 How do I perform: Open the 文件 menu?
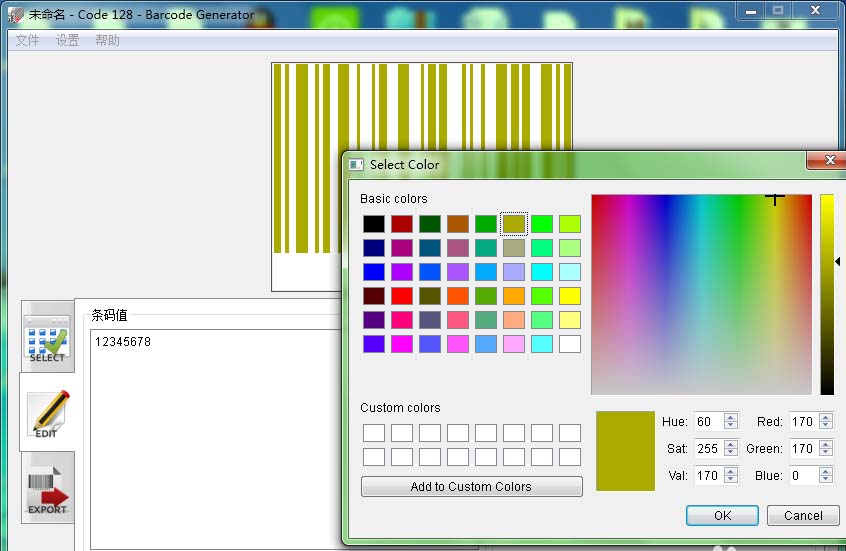(27, 40)
